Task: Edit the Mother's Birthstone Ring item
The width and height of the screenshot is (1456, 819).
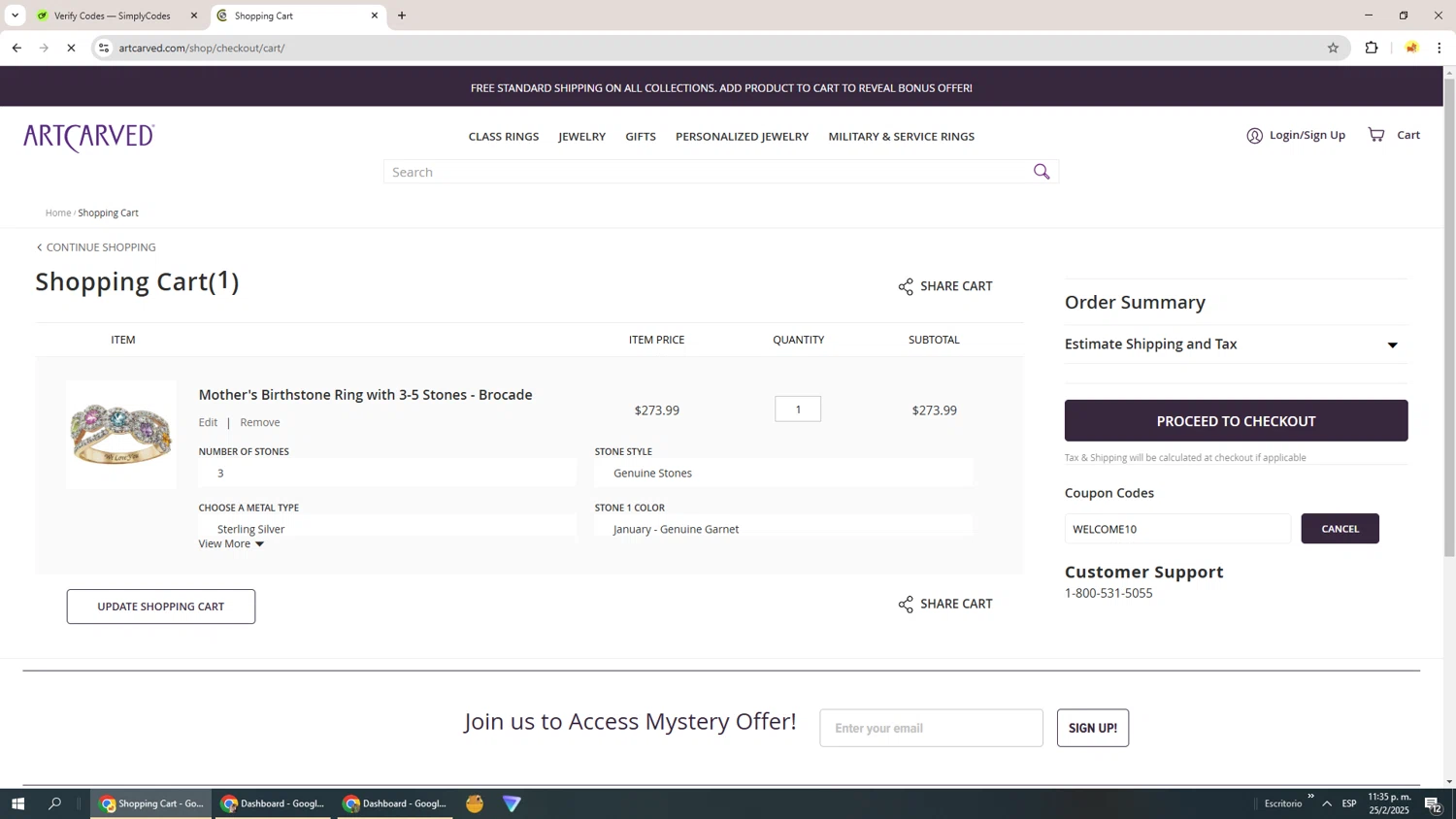Action: pyautogui.click(x=208, y=422)
